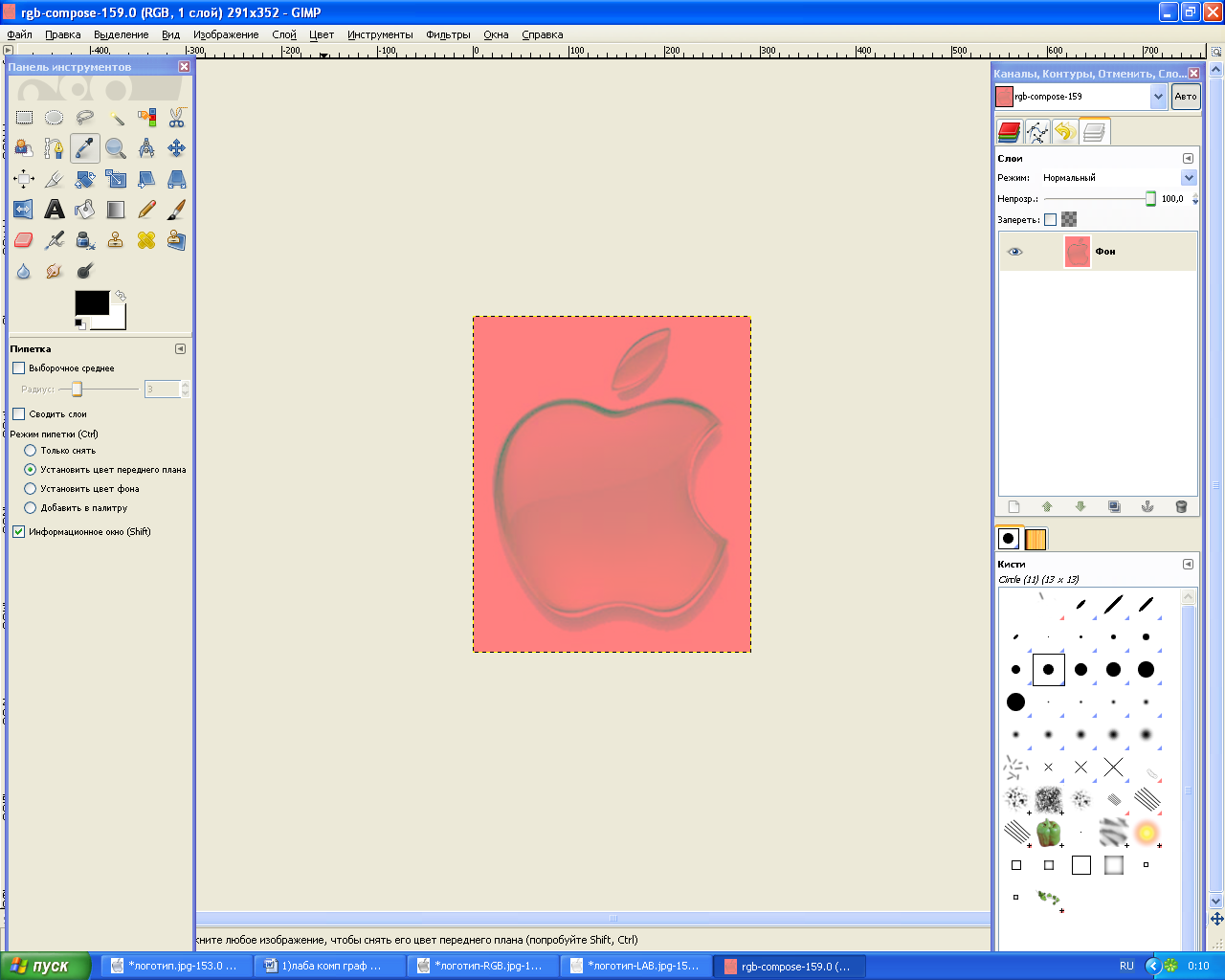The image size is (1225, 980).
Task: Open the 'Фильтры' menu
Action: [449, 34]
